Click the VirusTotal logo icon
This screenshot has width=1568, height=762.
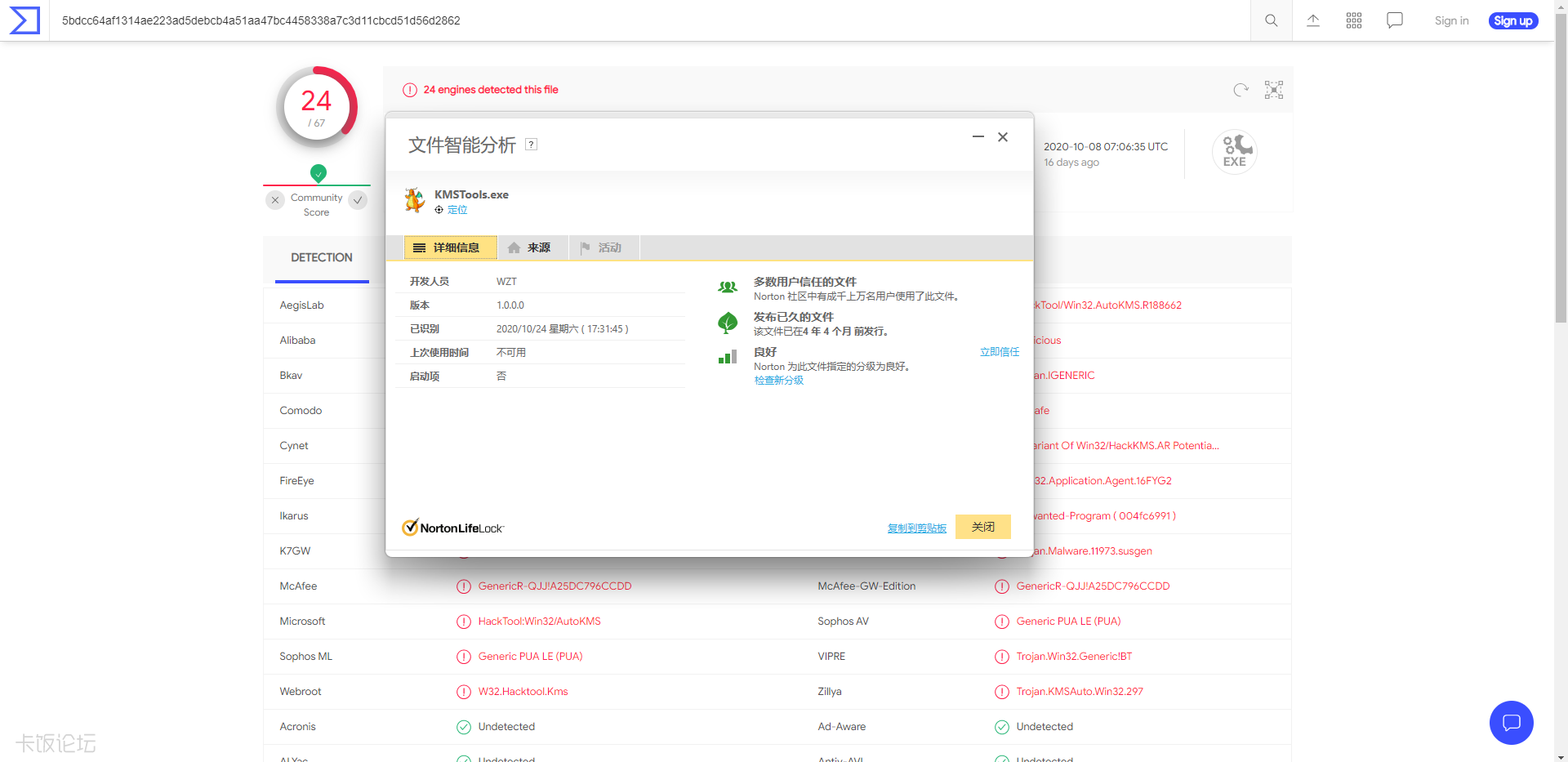pyautogui.click(x=24, y=20)
